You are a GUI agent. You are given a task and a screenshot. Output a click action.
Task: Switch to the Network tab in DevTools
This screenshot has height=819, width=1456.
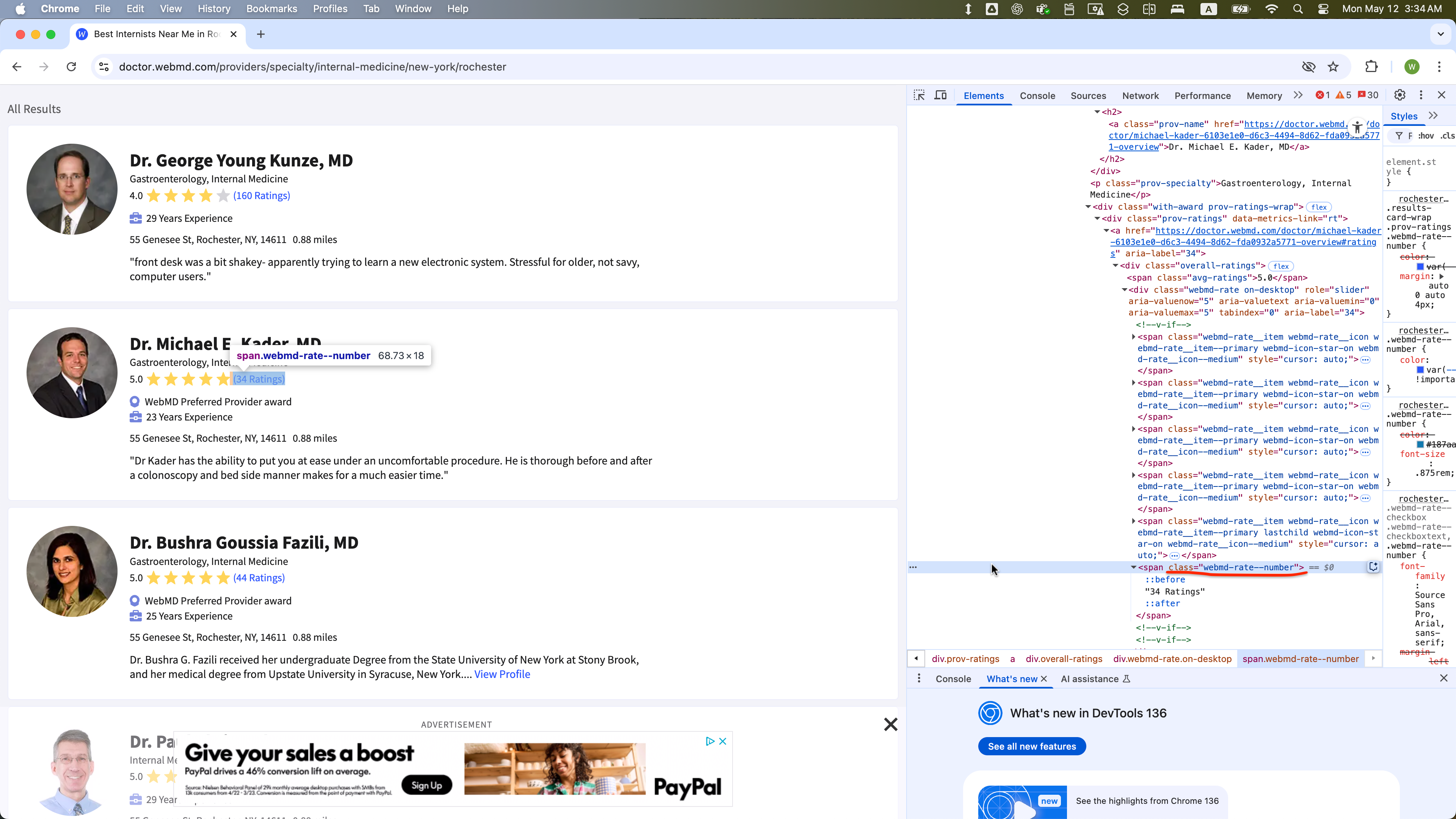(x=1140, y=96)
